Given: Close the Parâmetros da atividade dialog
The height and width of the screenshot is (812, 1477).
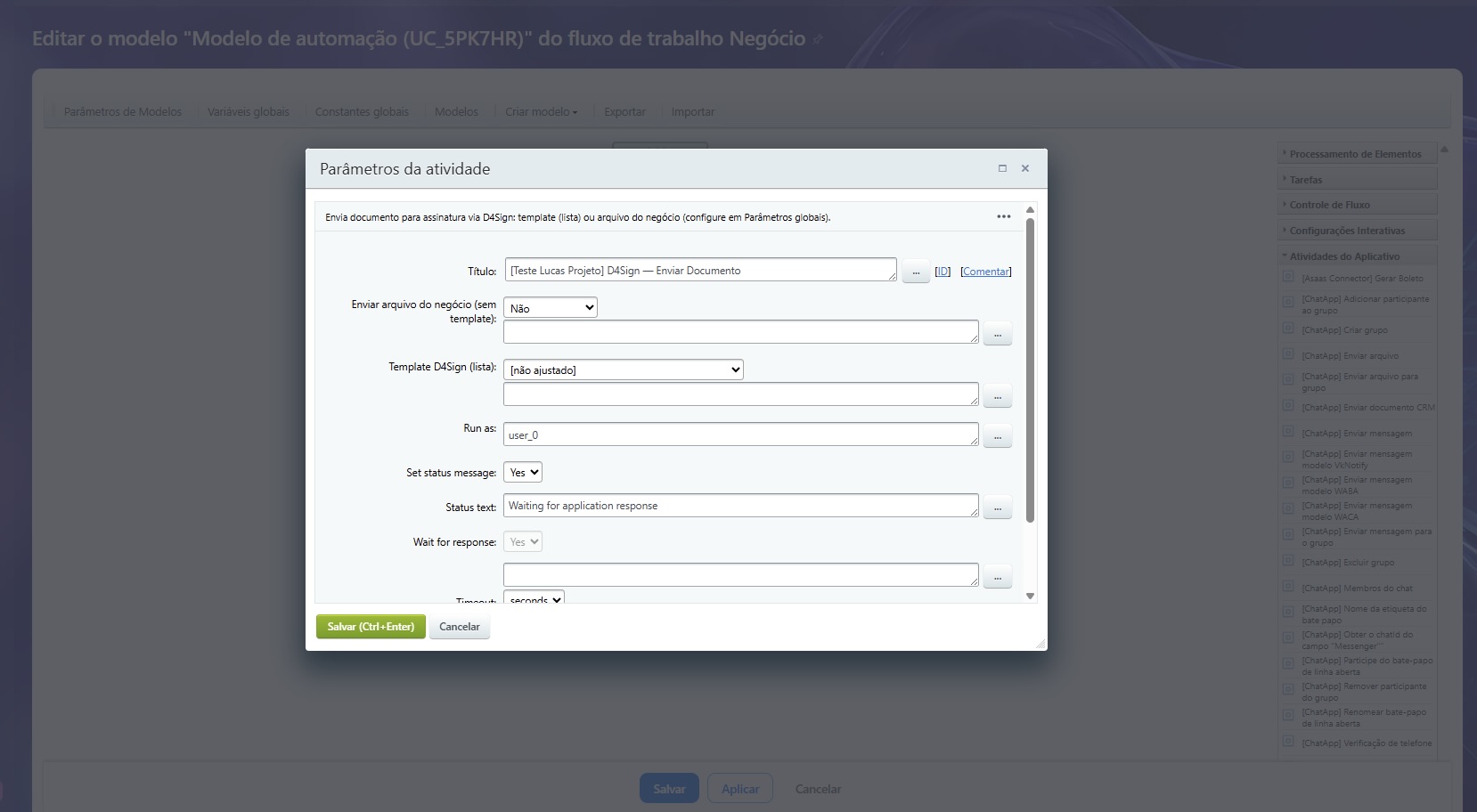Looking at the screenshot, I should 1025,168.
